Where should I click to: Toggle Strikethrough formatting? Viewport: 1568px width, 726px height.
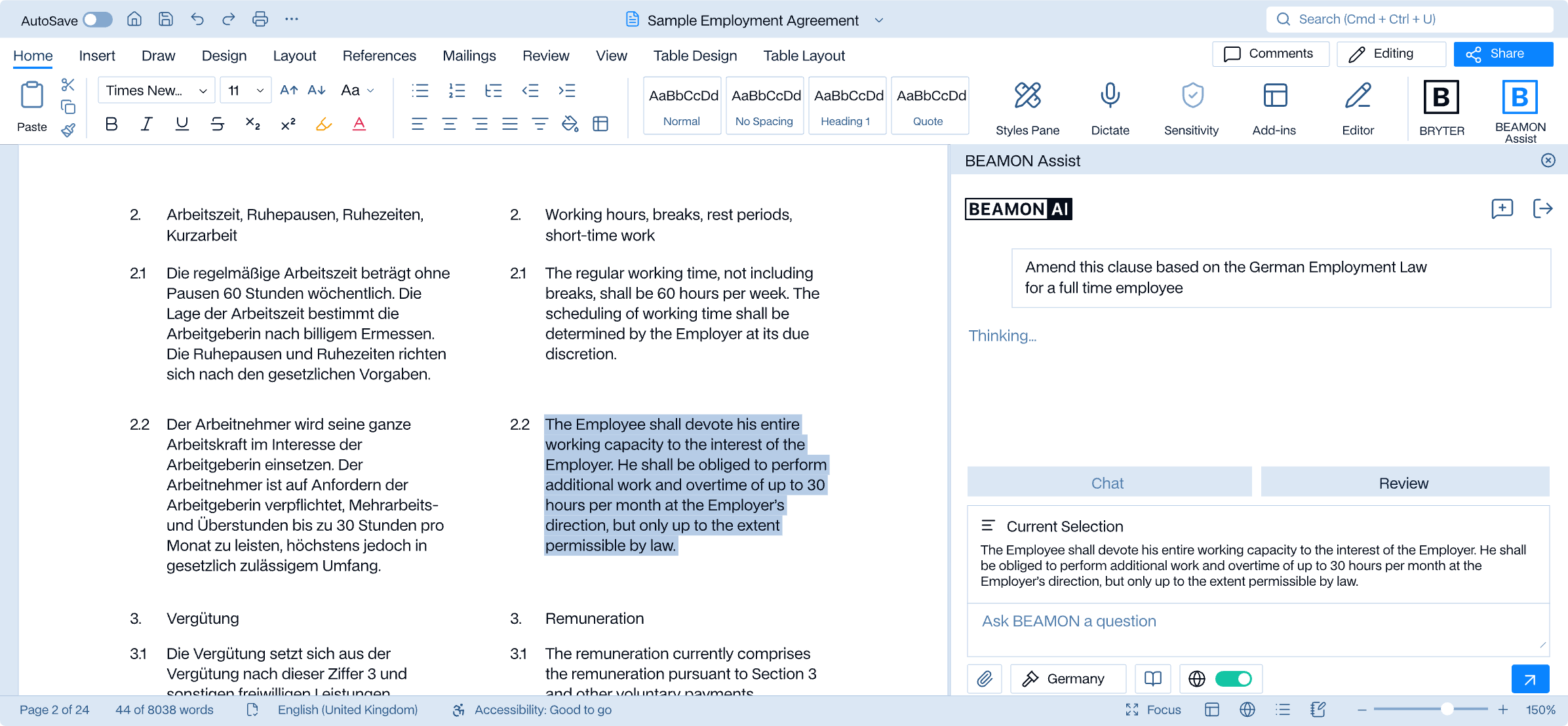click(x=217, y=124)
